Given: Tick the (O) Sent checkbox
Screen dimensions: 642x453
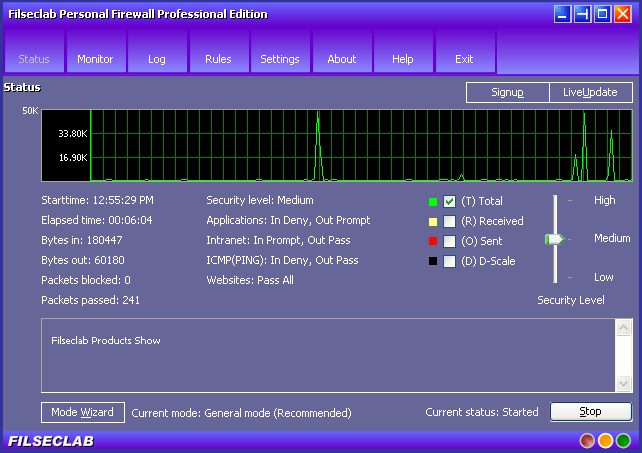Looking at the screenshot, I should [x=450, y=241].
